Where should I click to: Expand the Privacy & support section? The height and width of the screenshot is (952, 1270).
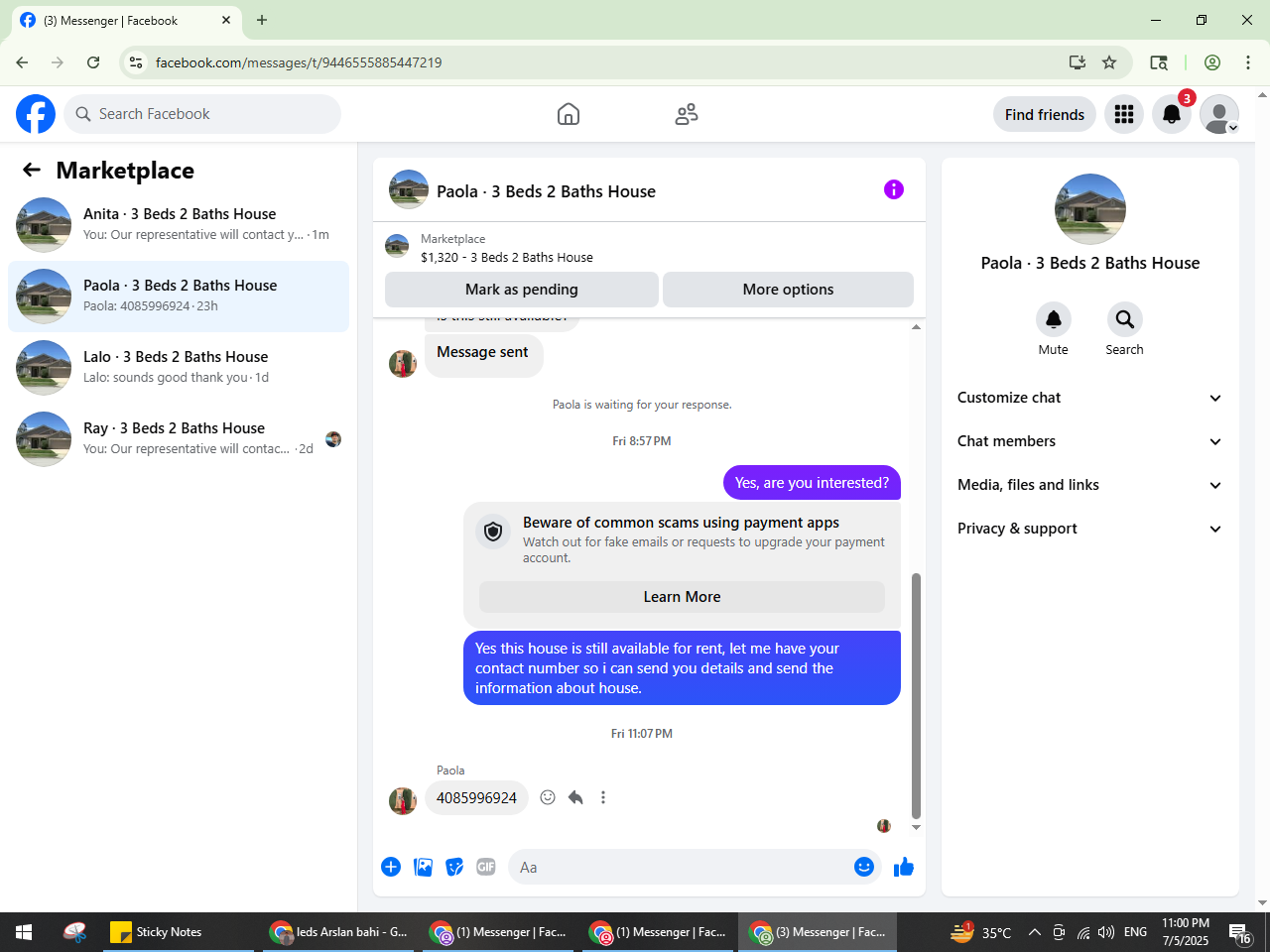(1089, 529)
